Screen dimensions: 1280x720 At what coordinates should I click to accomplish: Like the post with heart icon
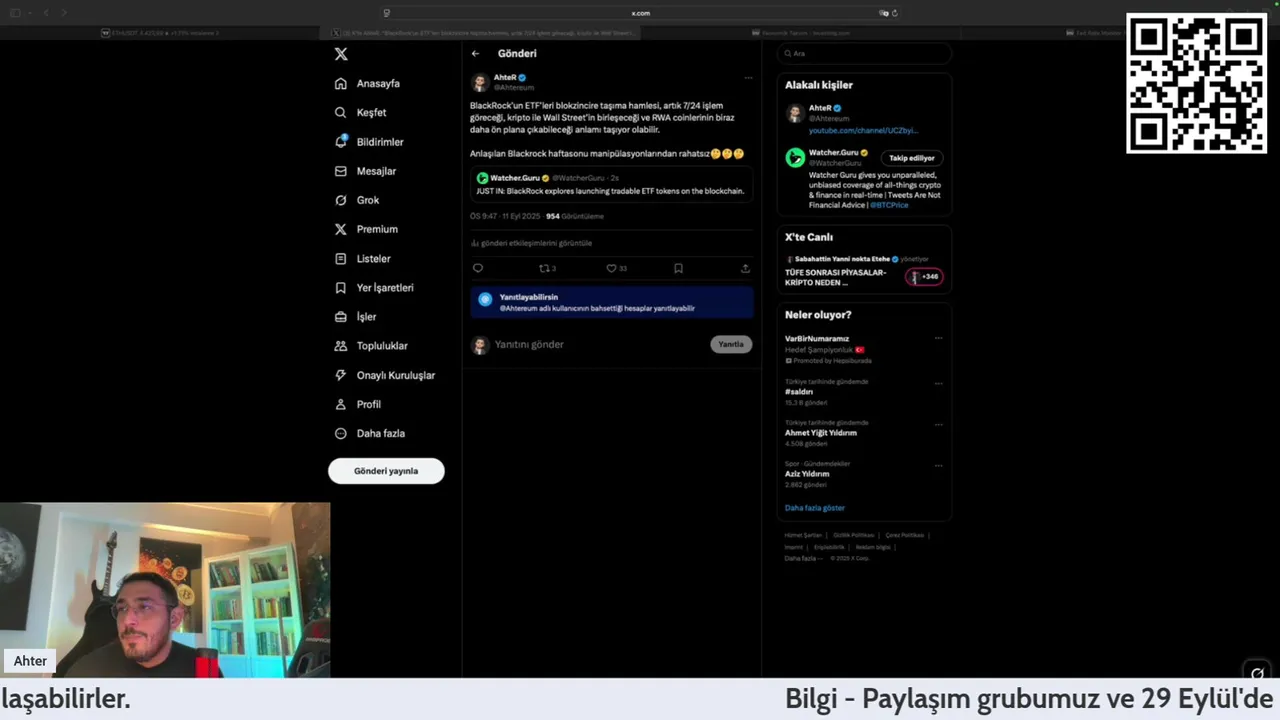pos(611,268)
